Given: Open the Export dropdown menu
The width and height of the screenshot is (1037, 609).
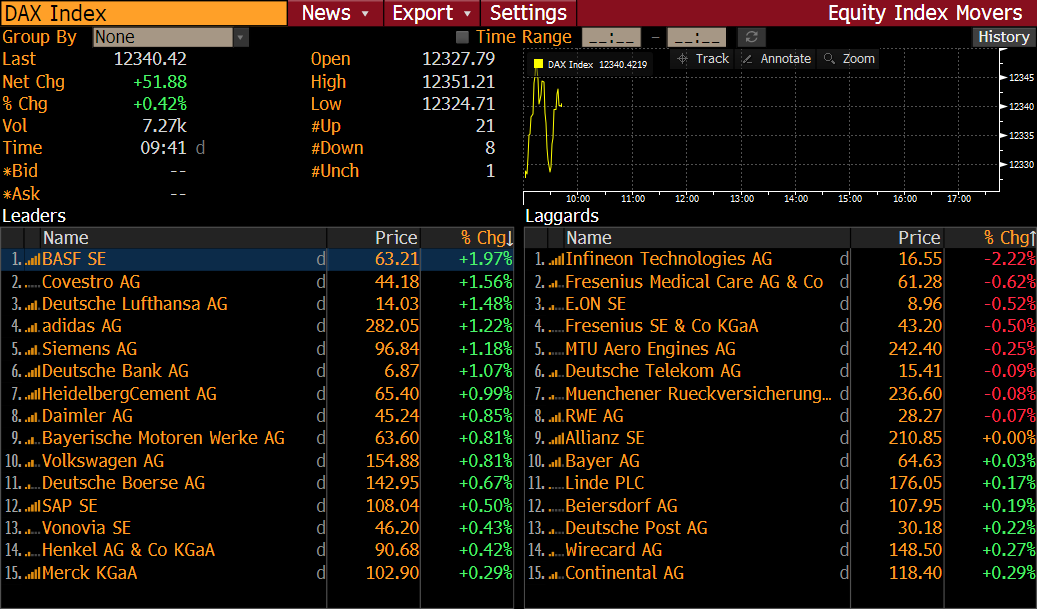Looking at the screenshot, I should click(432, 13).
